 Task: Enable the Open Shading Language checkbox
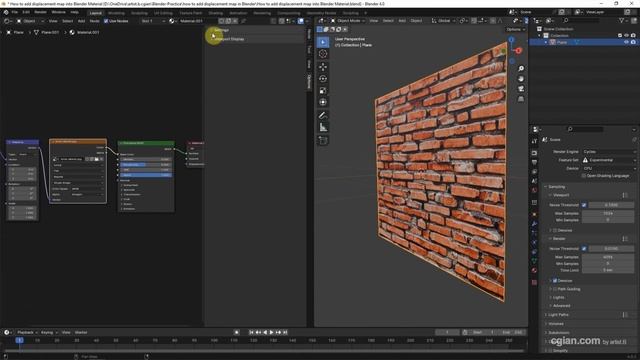584,176
